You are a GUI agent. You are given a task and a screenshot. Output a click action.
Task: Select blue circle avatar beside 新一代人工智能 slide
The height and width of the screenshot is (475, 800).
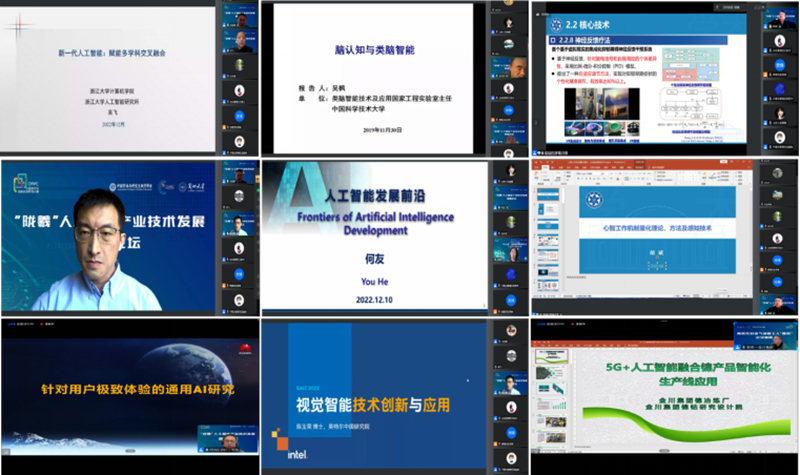[x=240, y=116]
